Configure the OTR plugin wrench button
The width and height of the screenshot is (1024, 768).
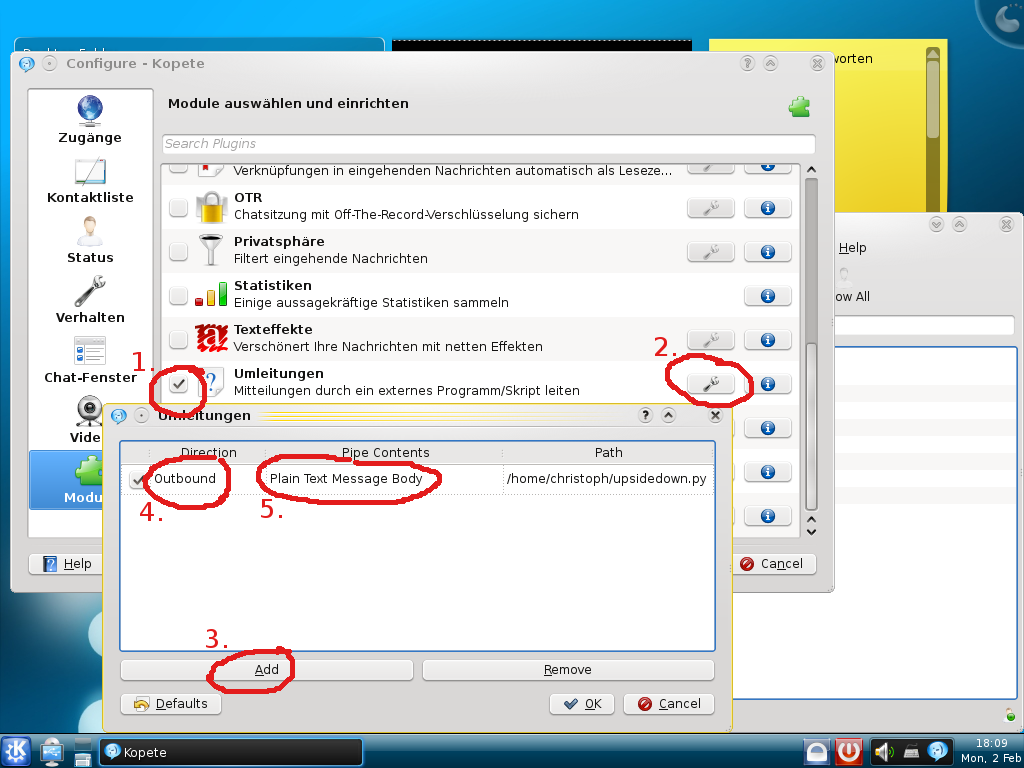point(711,208)
